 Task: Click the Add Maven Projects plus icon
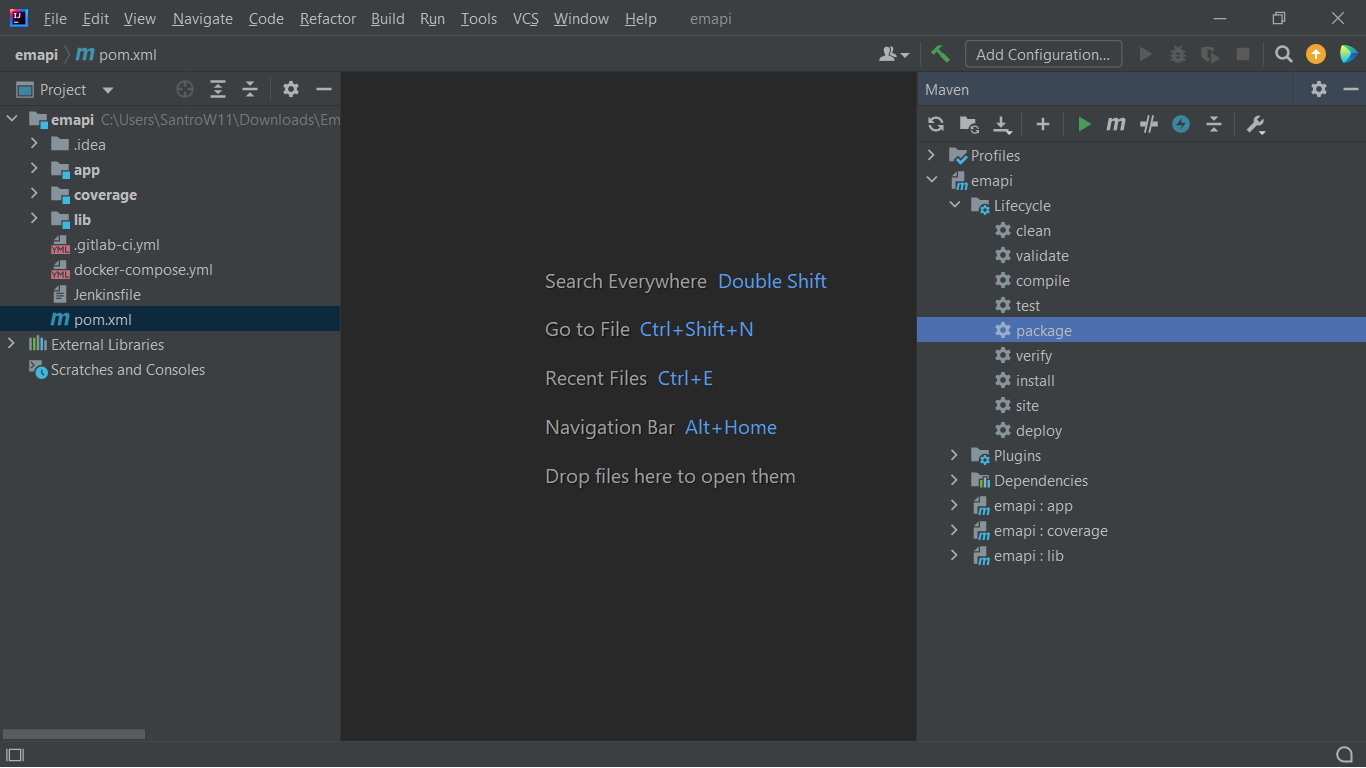click(x=1042, y=124)
